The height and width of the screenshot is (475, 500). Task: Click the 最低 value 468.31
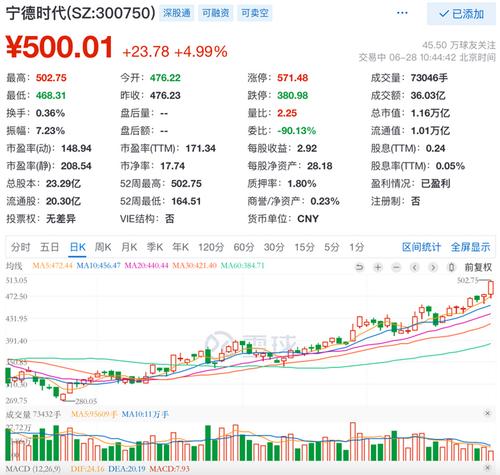[51, 96]
